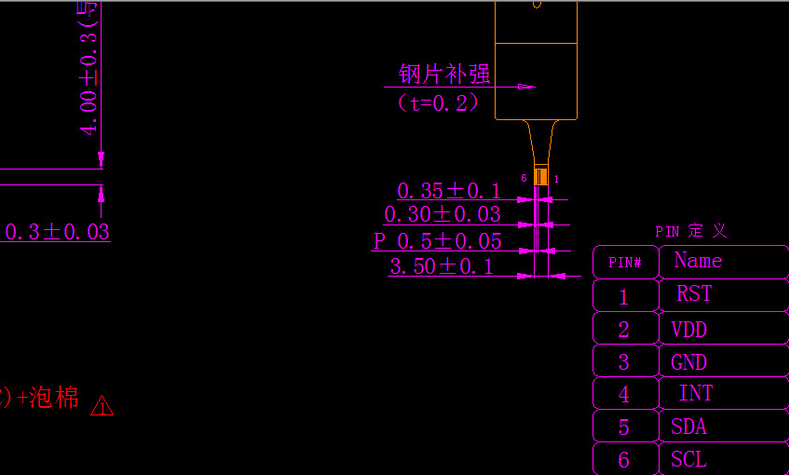
Task: Select the (t=0.2) thickness note
Action: point(438,102)
